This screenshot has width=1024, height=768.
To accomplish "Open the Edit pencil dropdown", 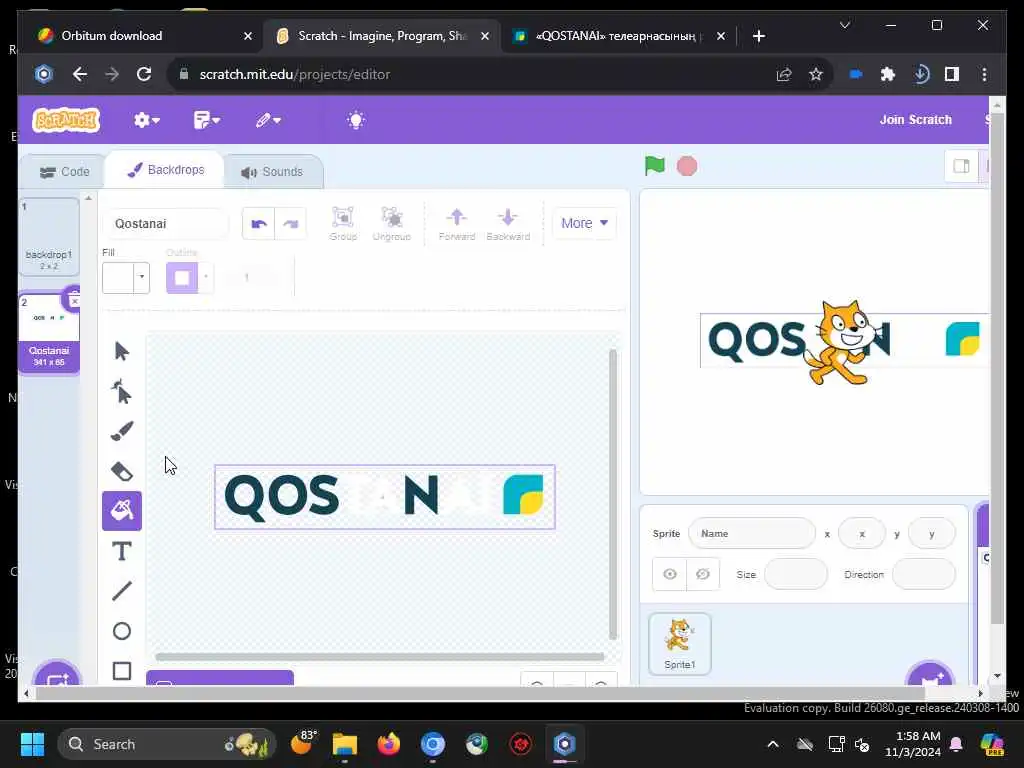I will point(268,120).
